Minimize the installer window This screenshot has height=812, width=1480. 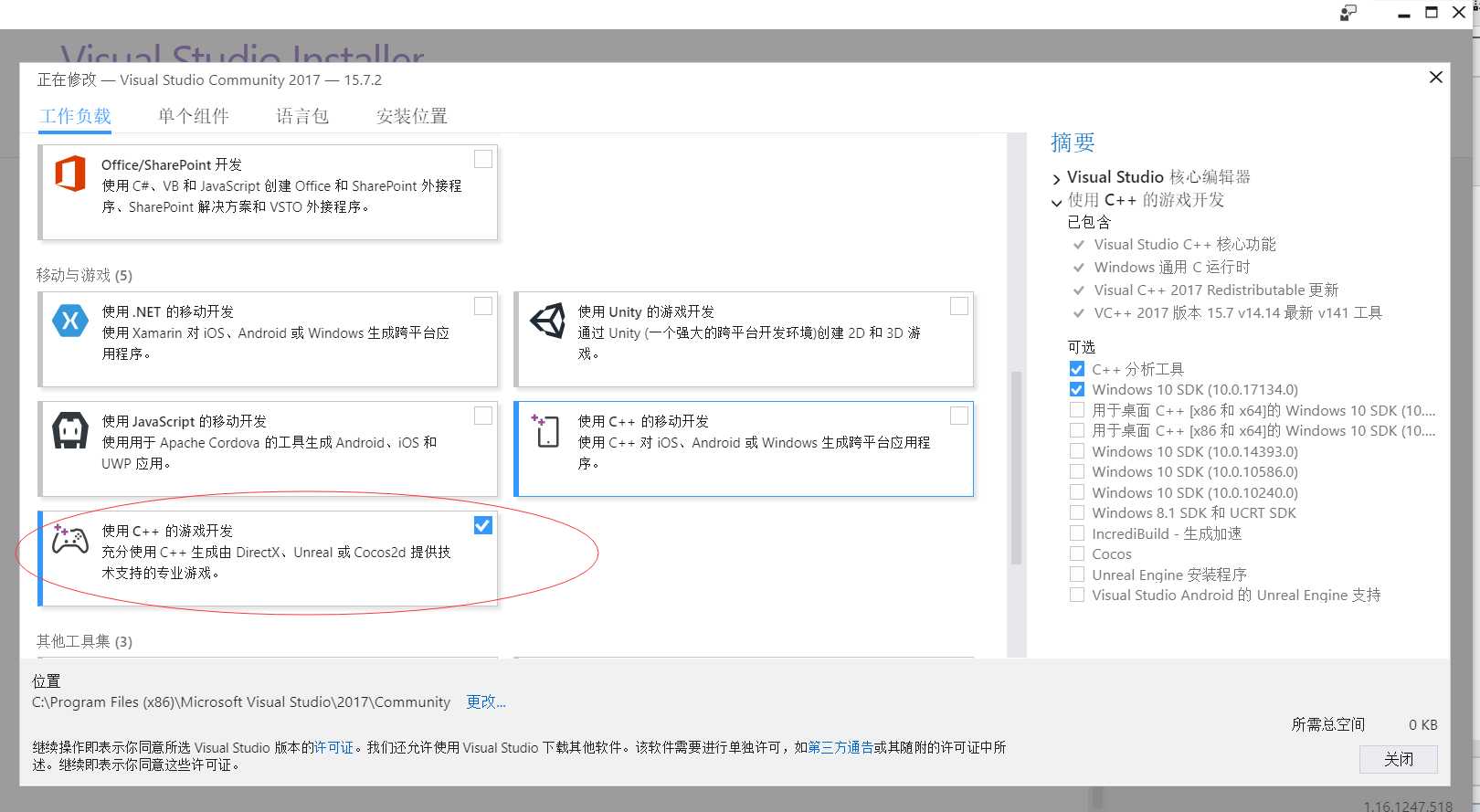pos(1404,14)
